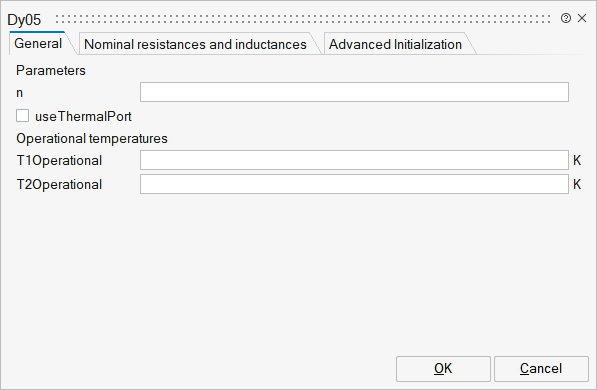Focus the n parameter input field
This screenshot has height=390, width=597.
point(354,92)
